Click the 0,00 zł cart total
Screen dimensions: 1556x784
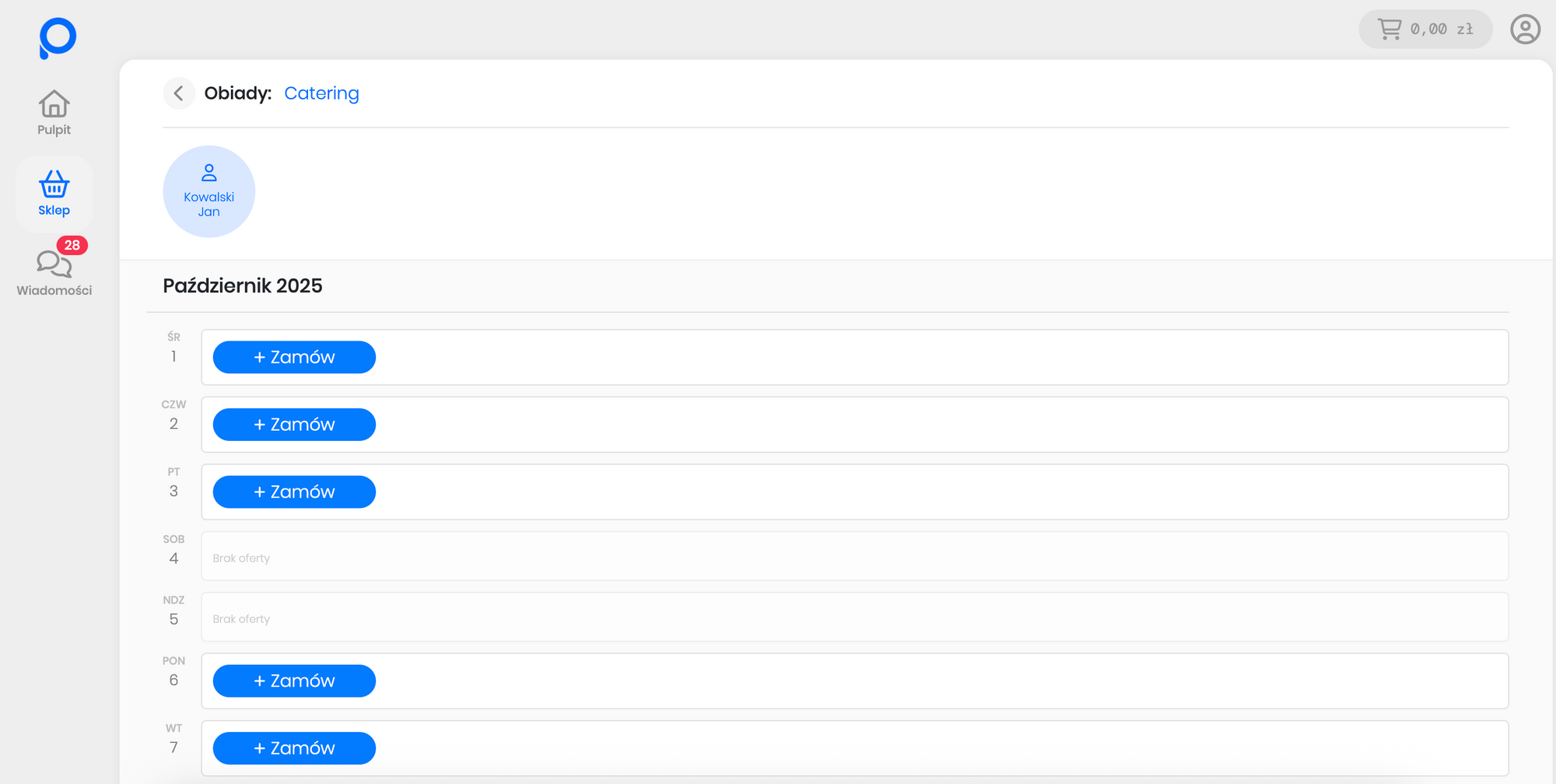point(1442,30)
